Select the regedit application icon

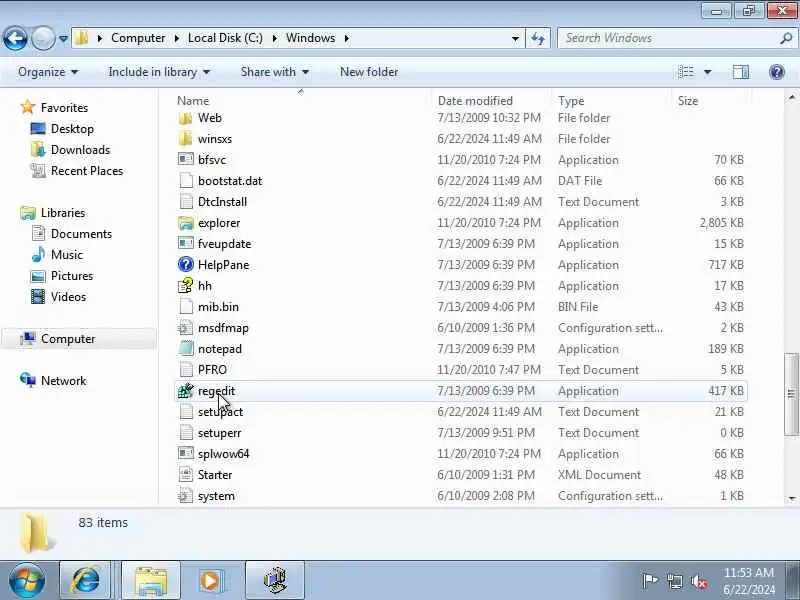click(x=186, y=391)
